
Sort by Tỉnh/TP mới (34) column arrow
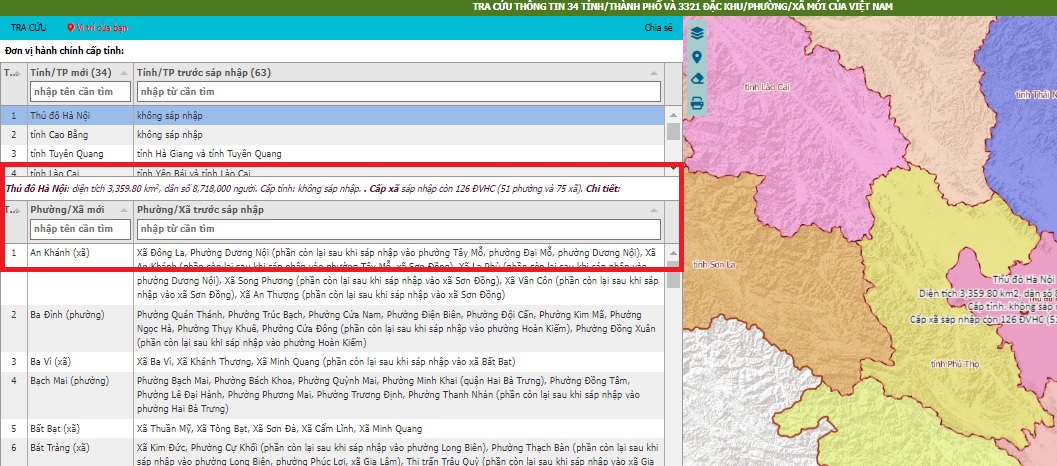coord(123,73)
